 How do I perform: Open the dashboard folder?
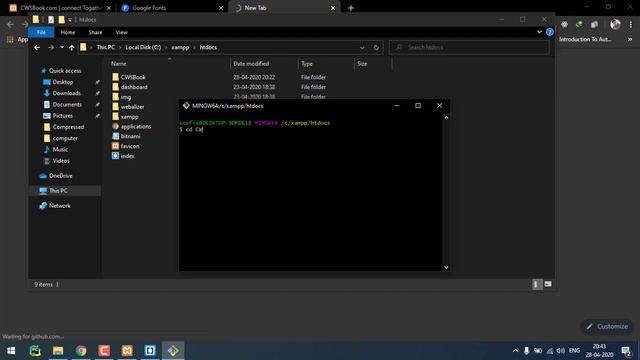tap(134, 87)
